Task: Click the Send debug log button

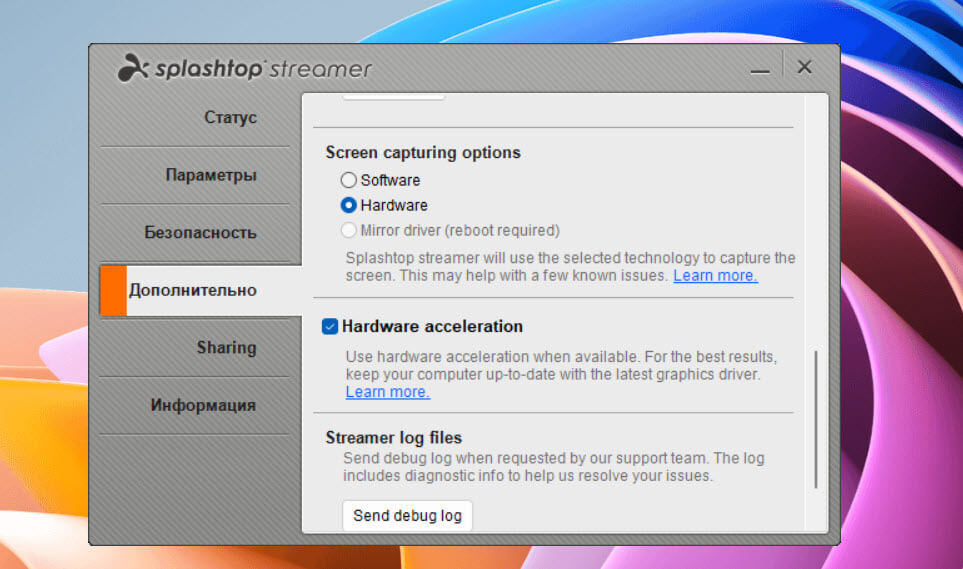Action: pos(407,516)
